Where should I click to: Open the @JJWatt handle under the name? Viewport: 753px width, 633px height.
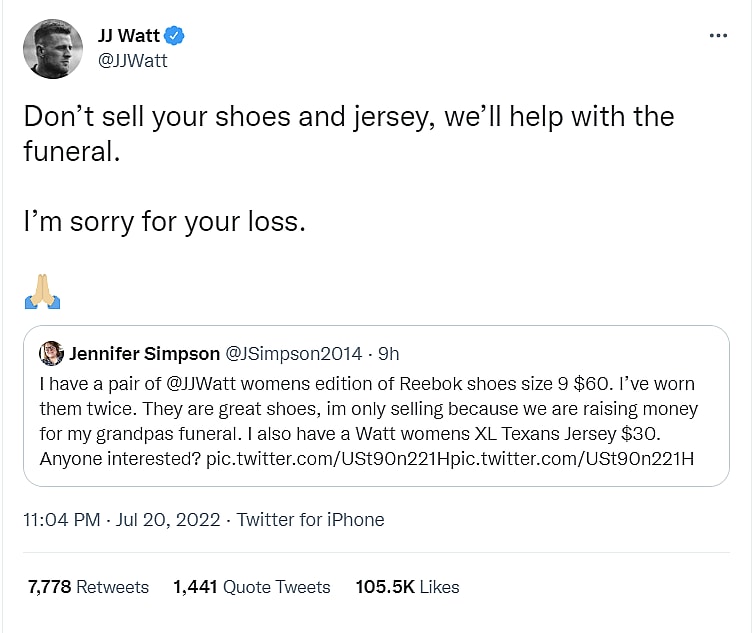[135, 60]
